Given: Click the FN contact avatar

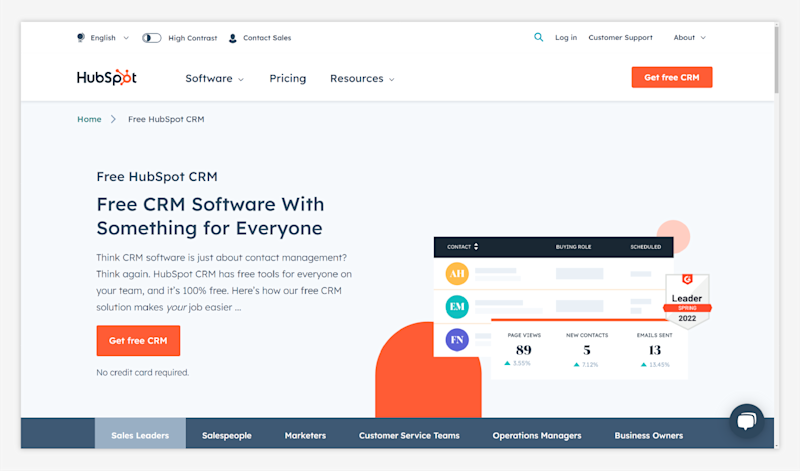Looking at the screenshot, I should [x=457, y=340].
